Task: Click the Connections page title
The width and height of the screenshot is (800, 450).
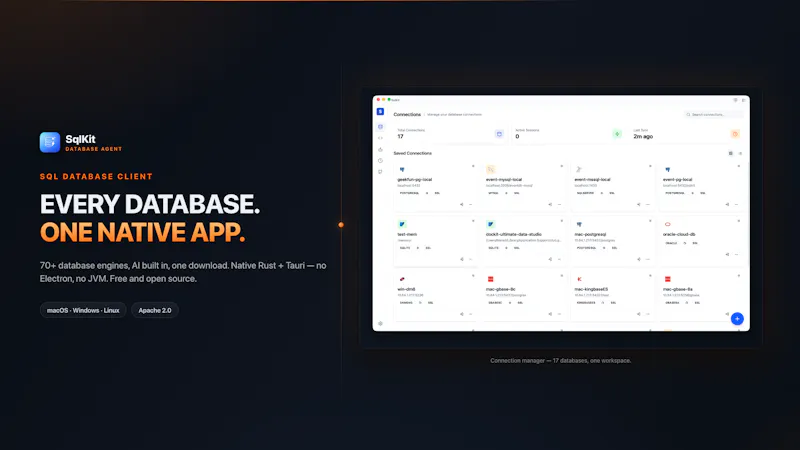Action: coord(407,114)
